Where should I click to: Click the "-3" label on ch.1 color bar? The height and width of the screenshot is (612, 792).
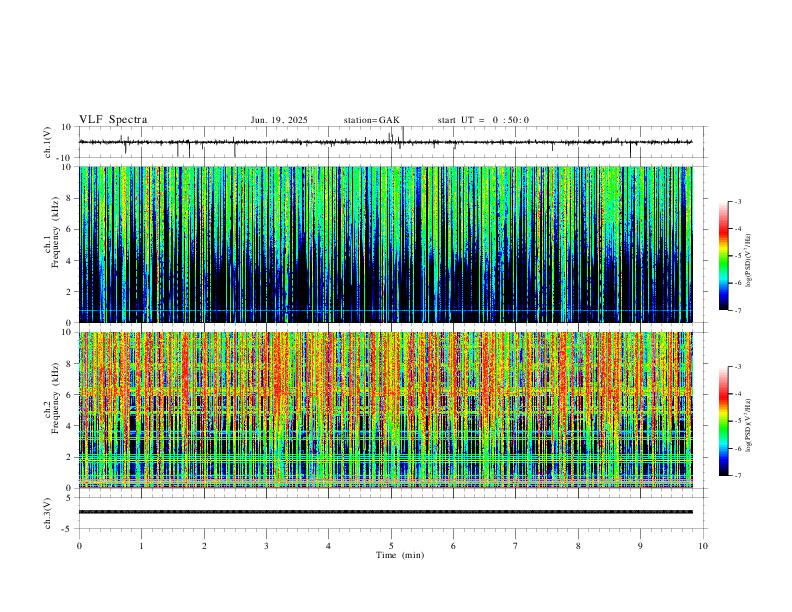[738, 202]
